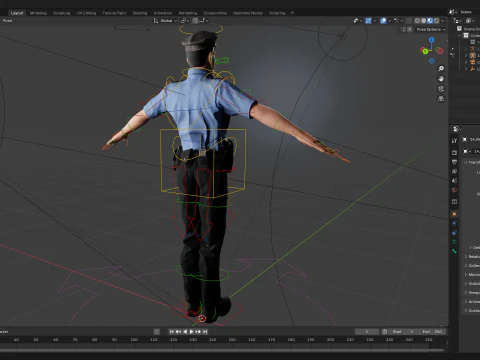Open the Animation workspace tab
Viewport: 480px width, 360px height.
163,13
